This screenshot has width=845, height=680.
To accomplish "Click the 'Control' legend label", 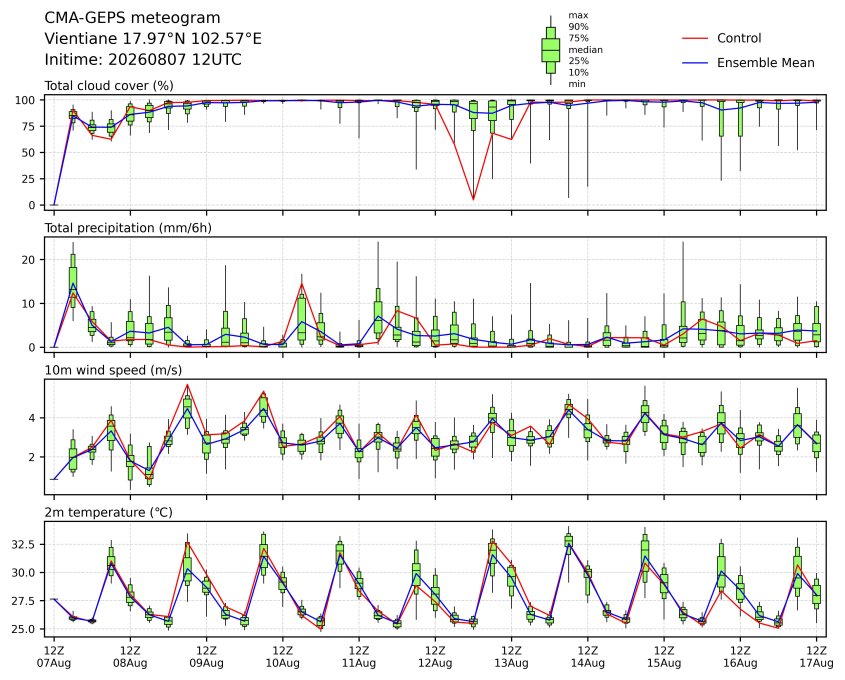I will (x=739, y=38).
